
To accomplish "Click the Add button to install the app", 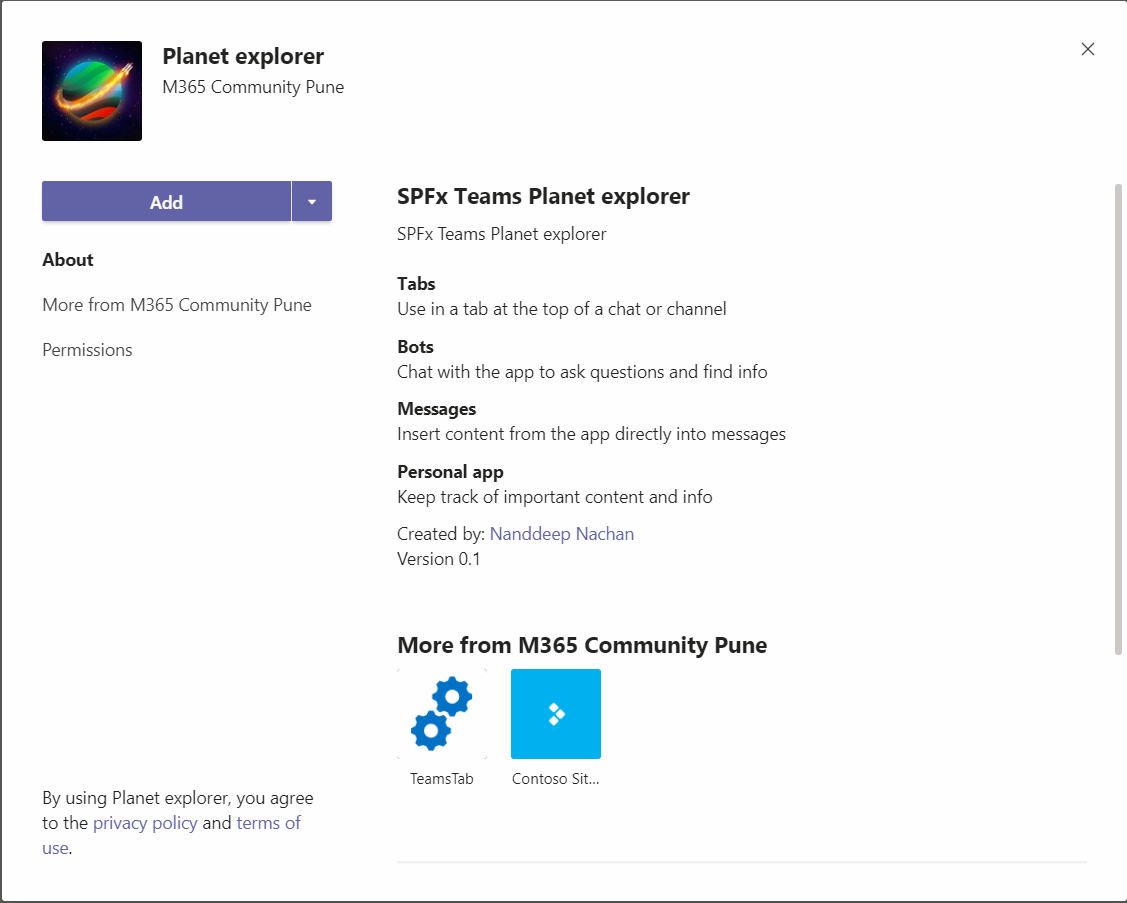I will (166, 202).
